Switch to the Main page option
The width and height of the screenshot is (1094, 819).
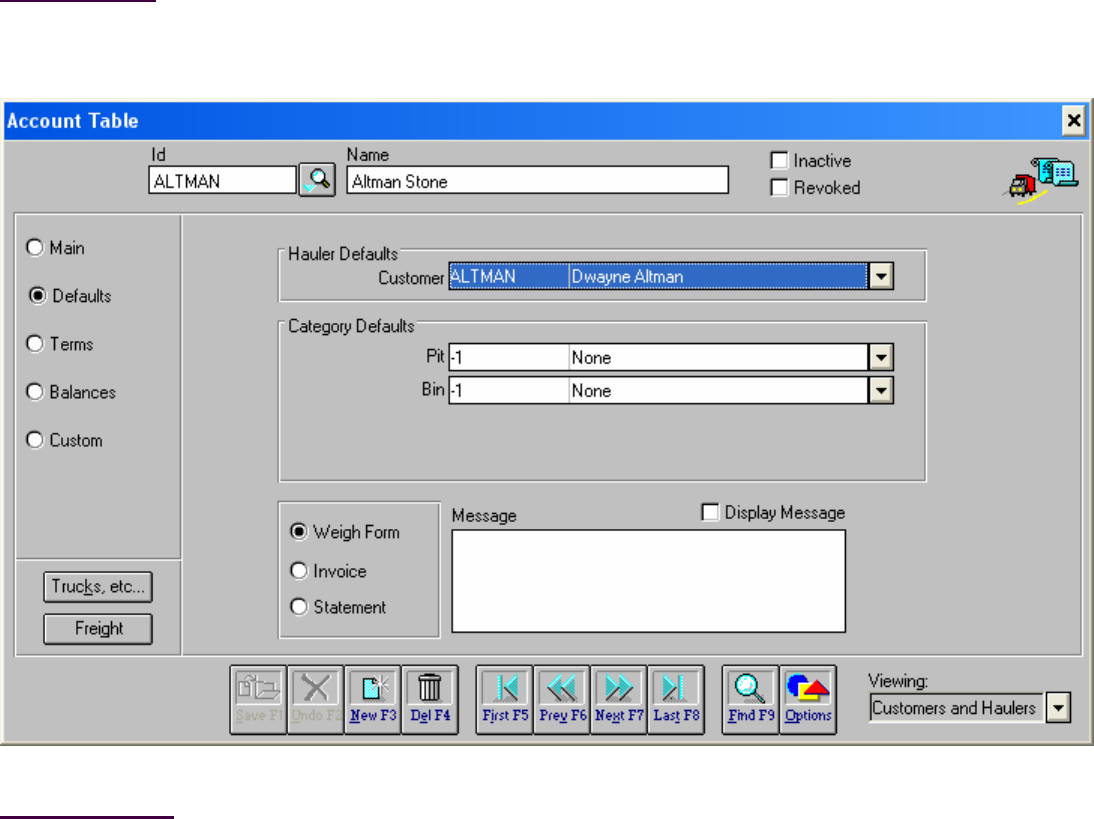35,247
